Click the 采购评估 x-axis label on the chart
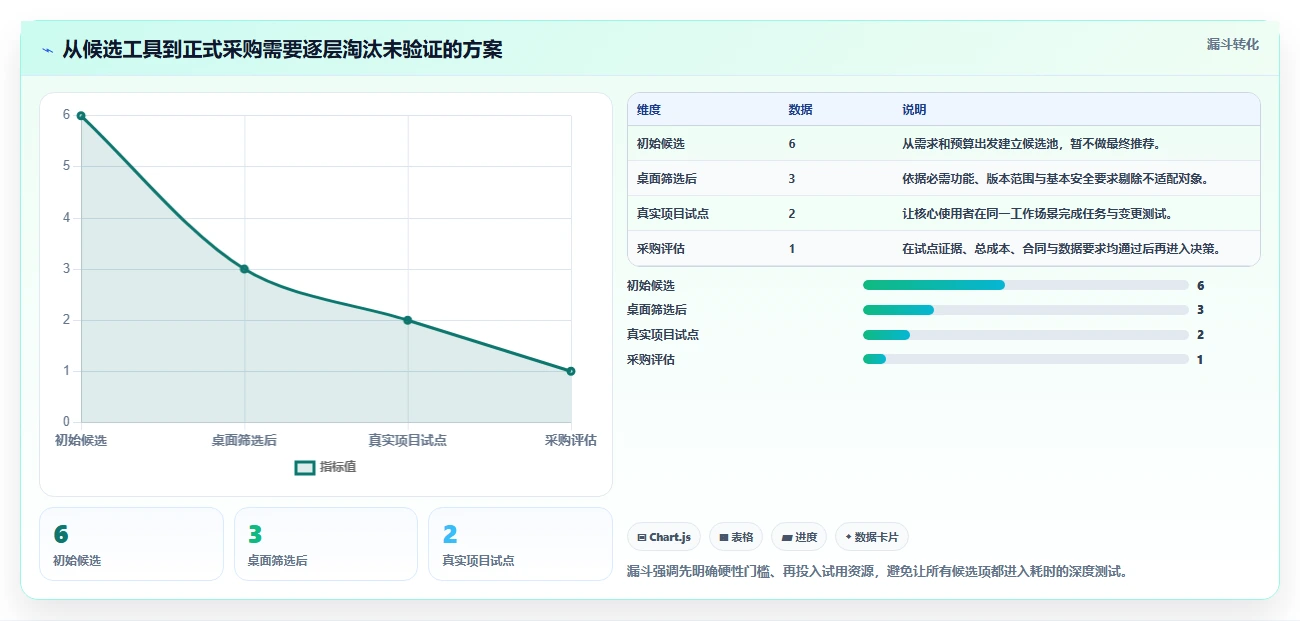 pyautogui.click(x=570, y=440)
